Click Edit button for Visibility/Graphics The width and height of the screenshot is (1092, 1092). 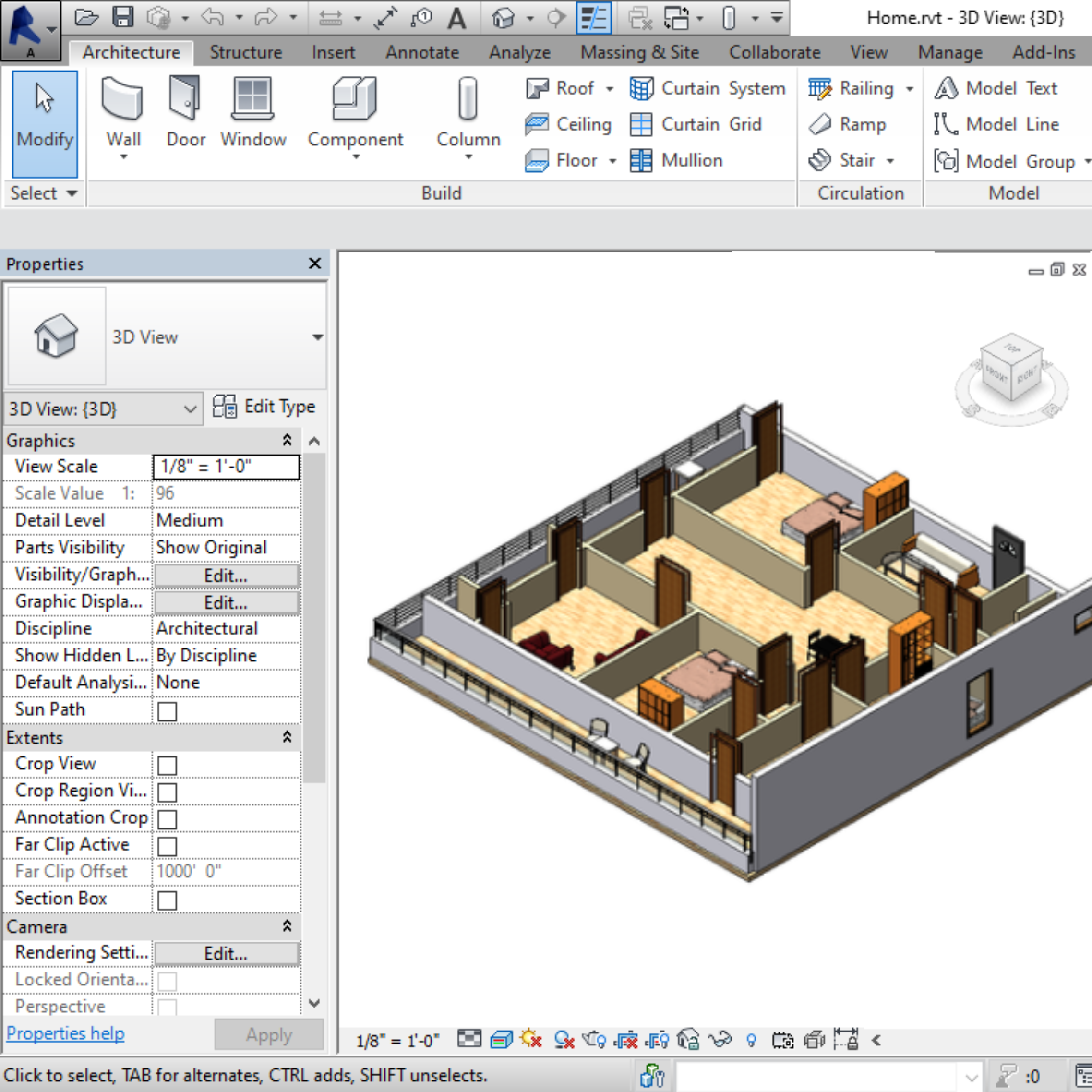click(x=226, y=576)
